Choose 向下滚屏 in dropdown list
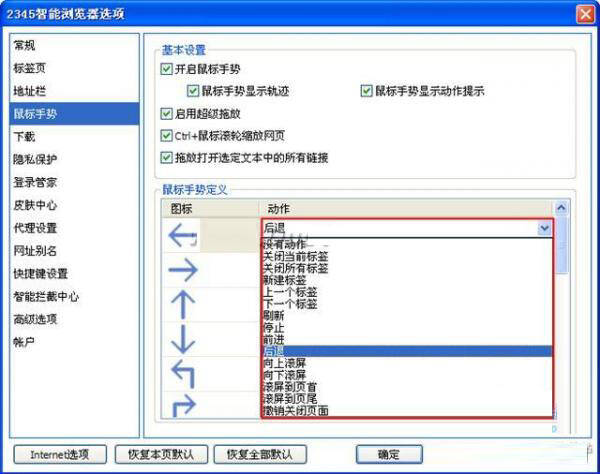Image resolution: width=600 pixels, height=474 pixels. (x=407, y=375)
